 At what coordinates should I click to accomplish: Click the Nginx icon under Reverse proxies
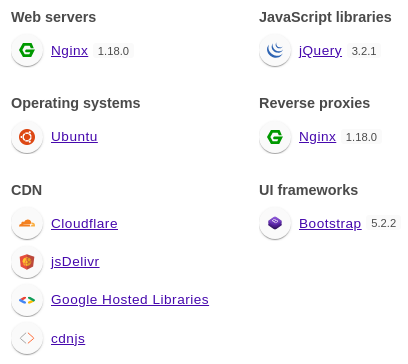275,137
